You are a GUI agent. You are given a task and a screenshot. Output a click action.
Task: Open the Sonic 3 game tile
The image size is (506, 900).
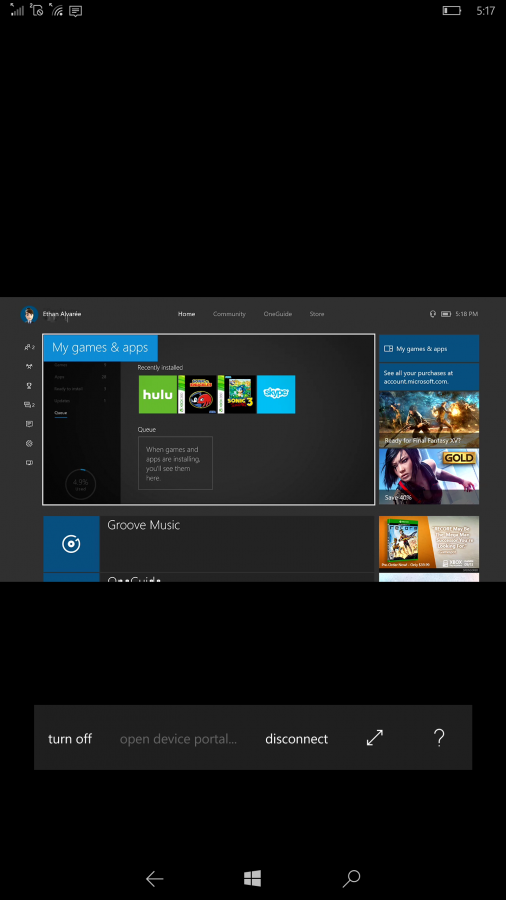(237, 394)
